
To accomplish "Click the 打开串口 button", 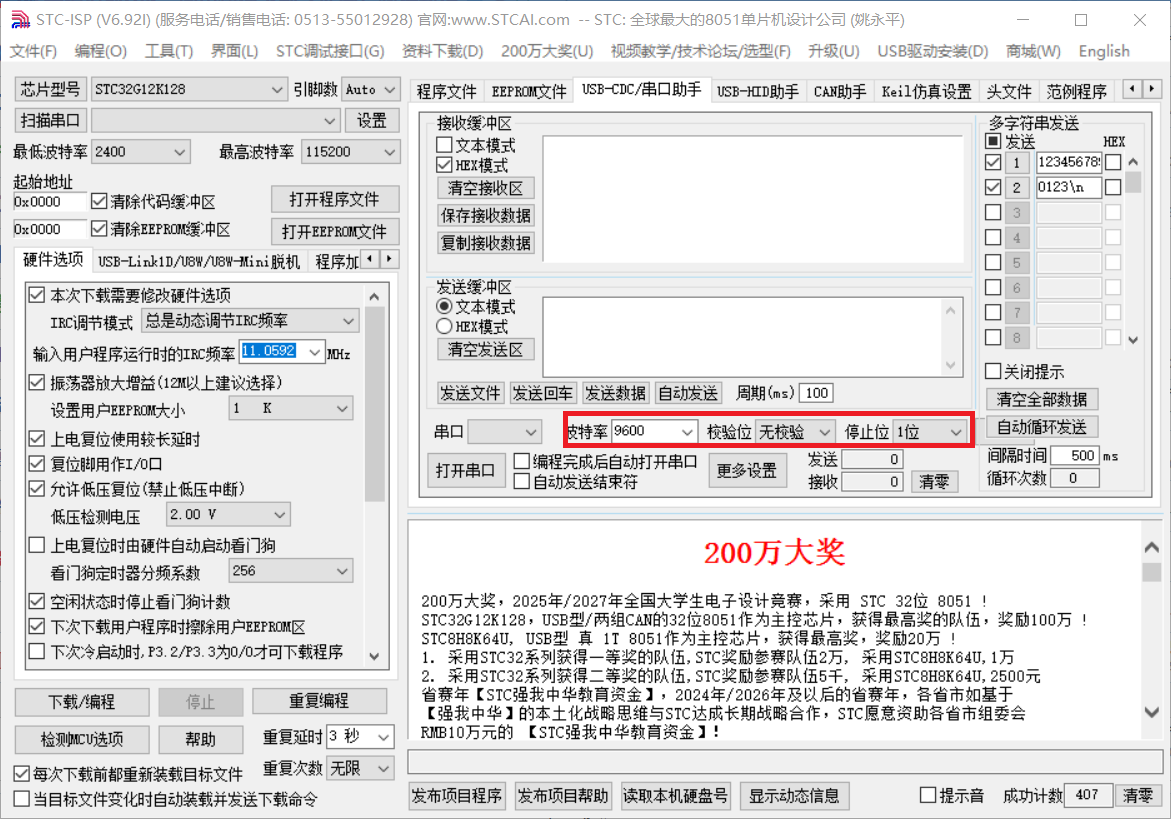I will coord(465,470).
